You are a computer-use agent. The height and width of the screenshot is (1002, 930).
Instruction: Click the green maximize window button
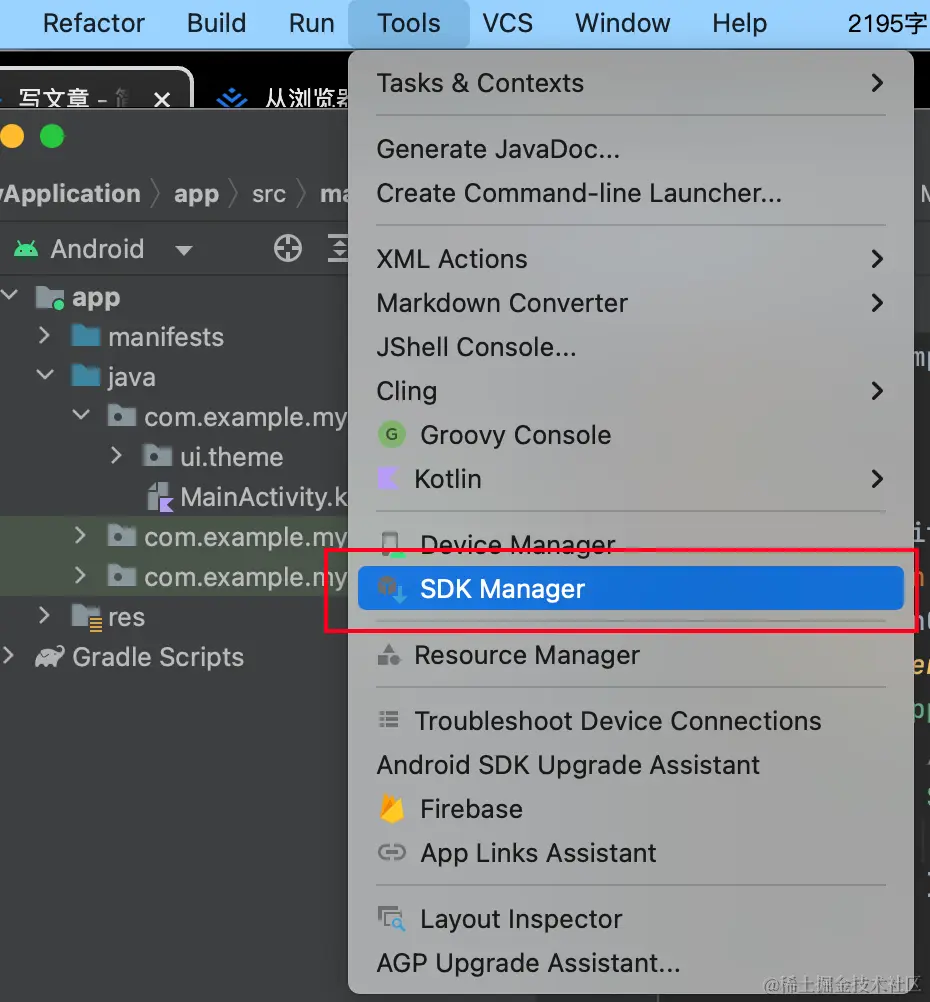coord(52,136)
